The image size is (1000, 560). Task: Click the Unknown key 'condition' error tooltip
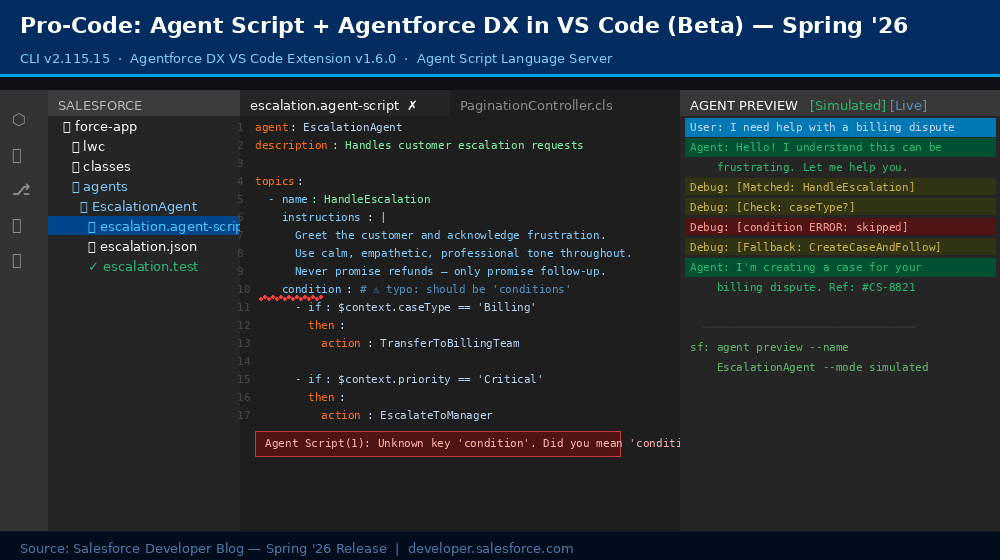(438, 444)
